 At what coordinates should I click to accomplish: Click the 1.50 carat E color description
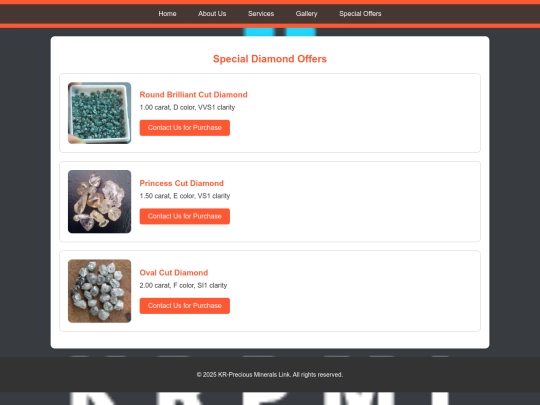[x=185, y=196]
